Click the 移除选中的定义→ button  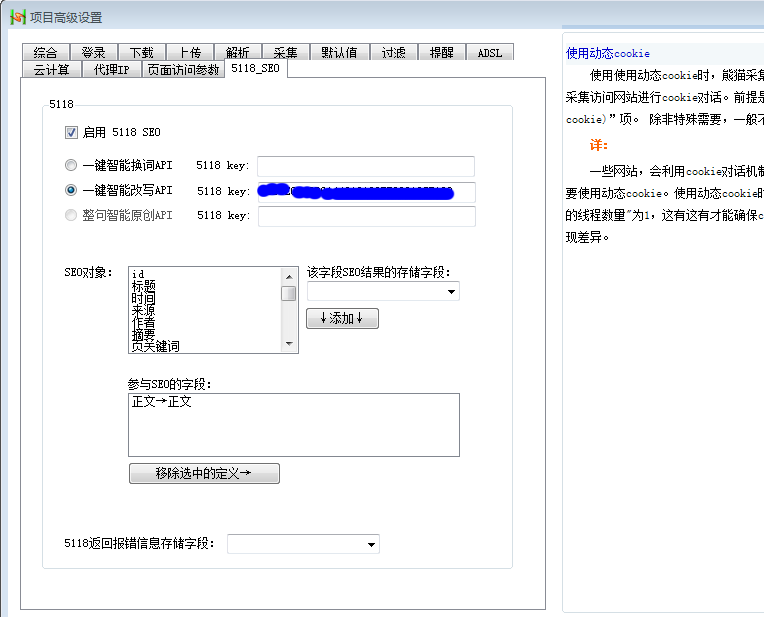204,473
